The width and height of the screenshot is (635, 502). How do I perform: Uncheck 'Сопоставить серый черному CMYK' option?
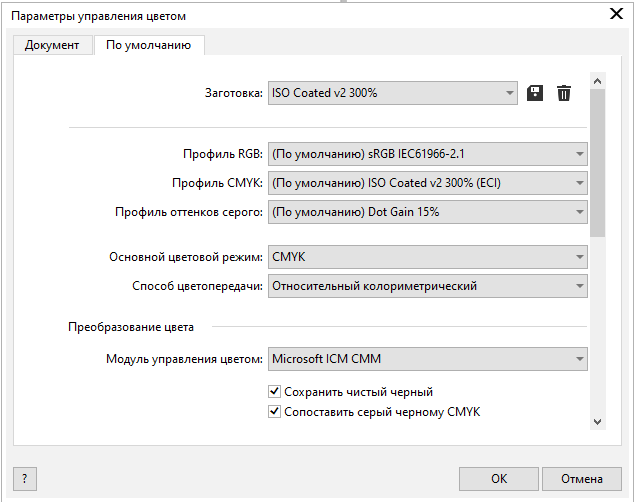pos(275,411)
